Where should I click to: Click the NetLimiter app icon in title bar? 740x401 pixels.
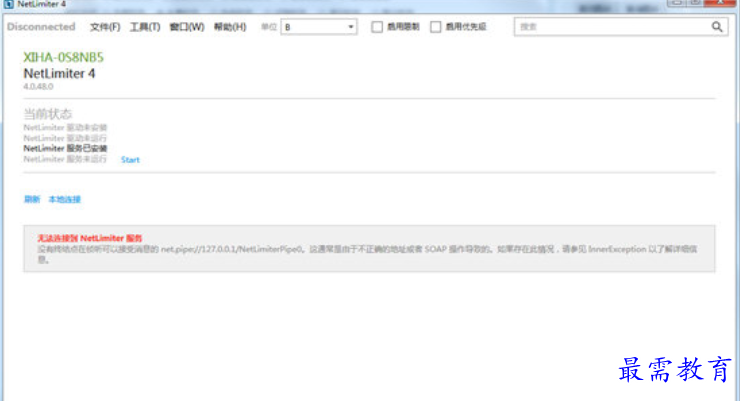tap(8, 4)
